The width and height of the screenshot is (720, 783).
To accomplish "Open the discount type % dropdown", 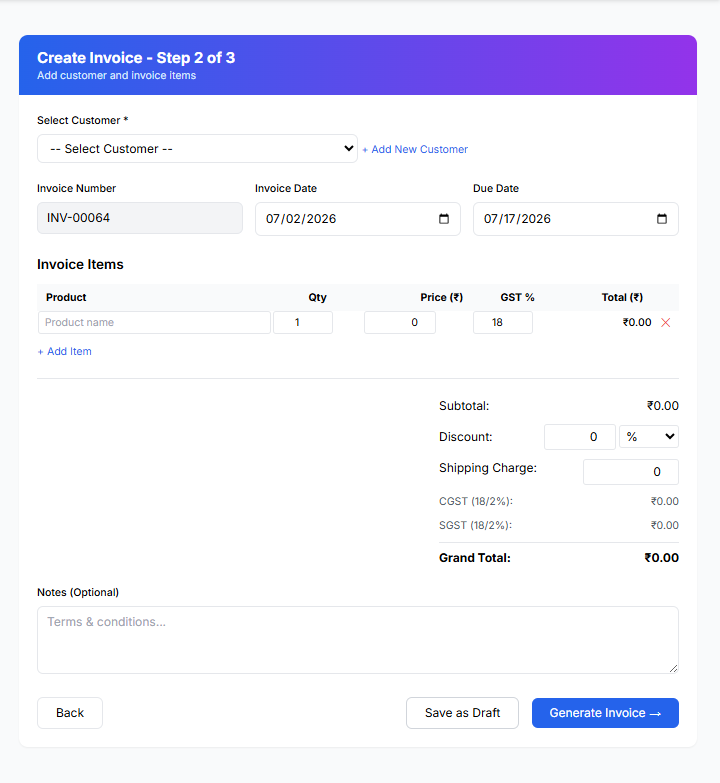I will point(649,437).
